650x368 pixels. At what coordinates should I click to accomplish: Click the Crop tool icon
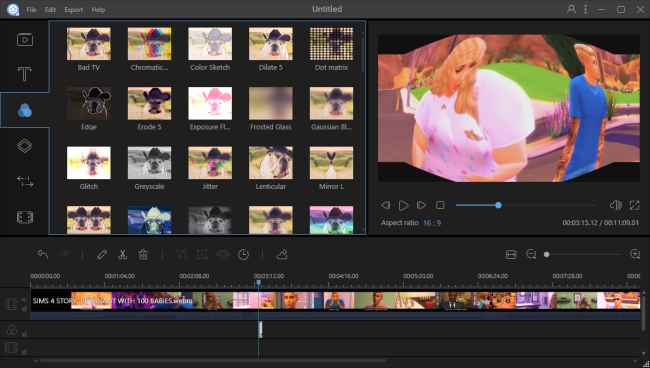point(181,254)
